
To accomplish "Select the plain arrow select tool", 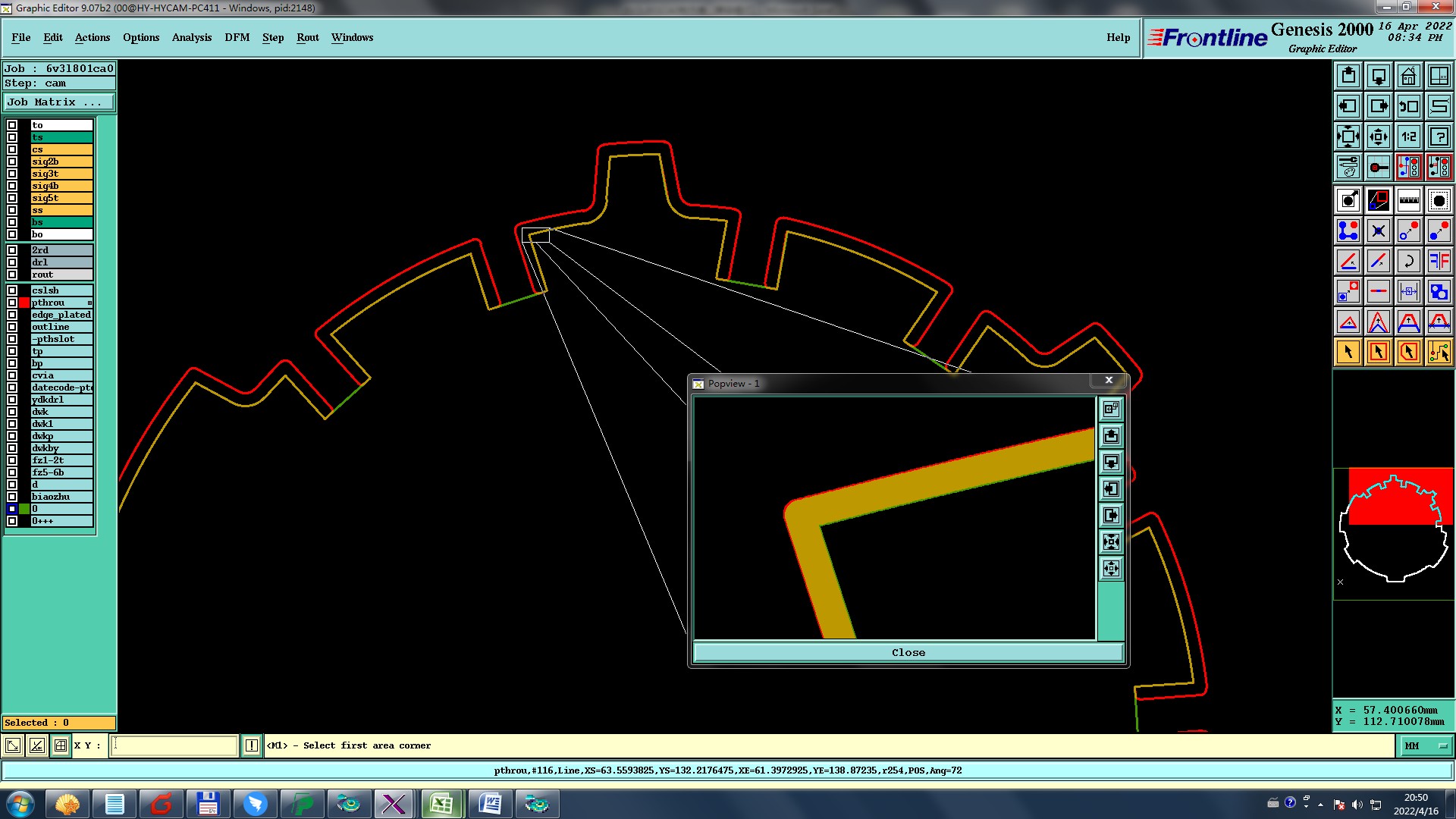I will (1348, 352).
